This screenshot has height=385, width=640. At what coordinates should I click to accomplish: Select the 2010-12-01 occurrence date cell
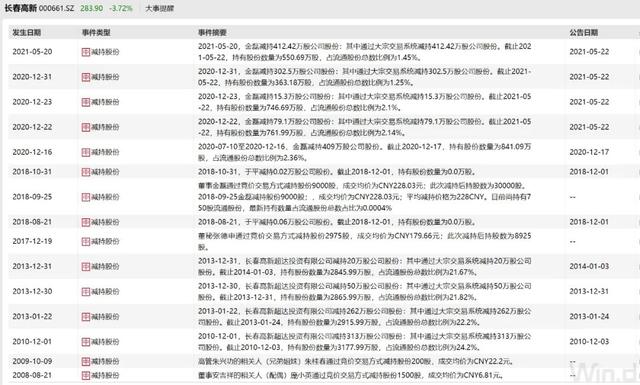pos(32,342)
